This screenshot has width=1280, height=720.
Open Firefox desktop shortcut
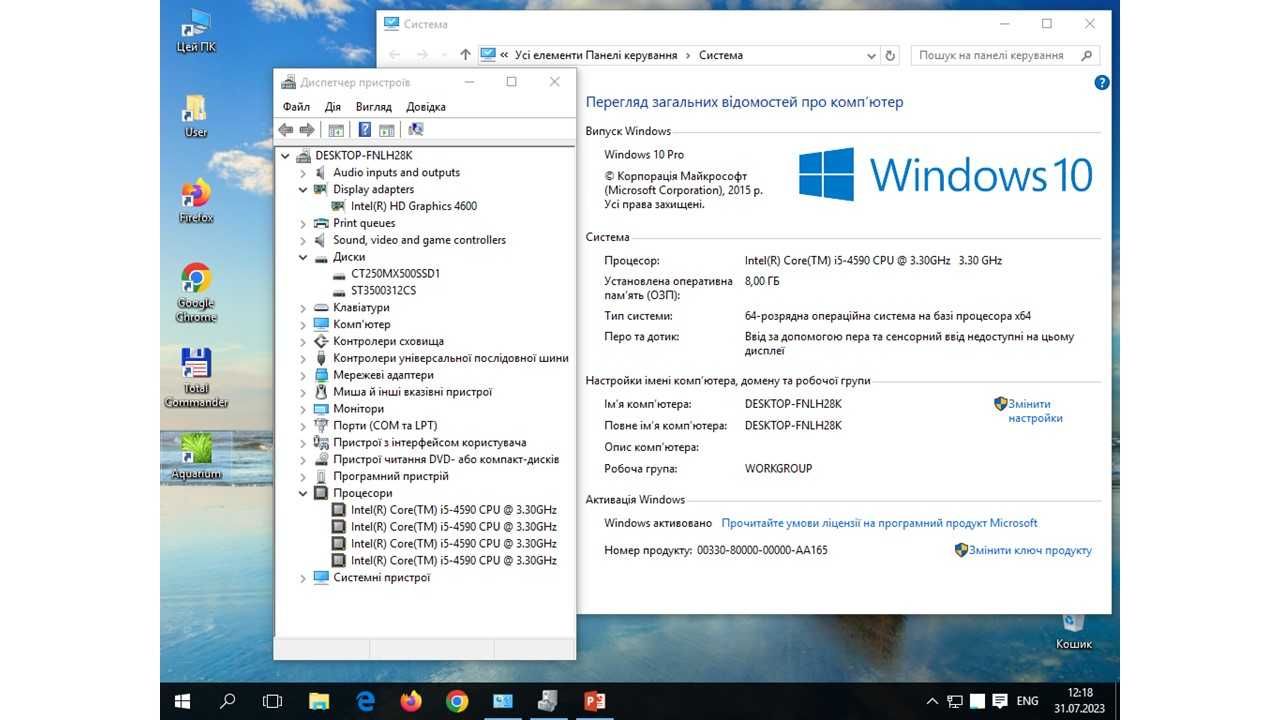click(196, 201)
